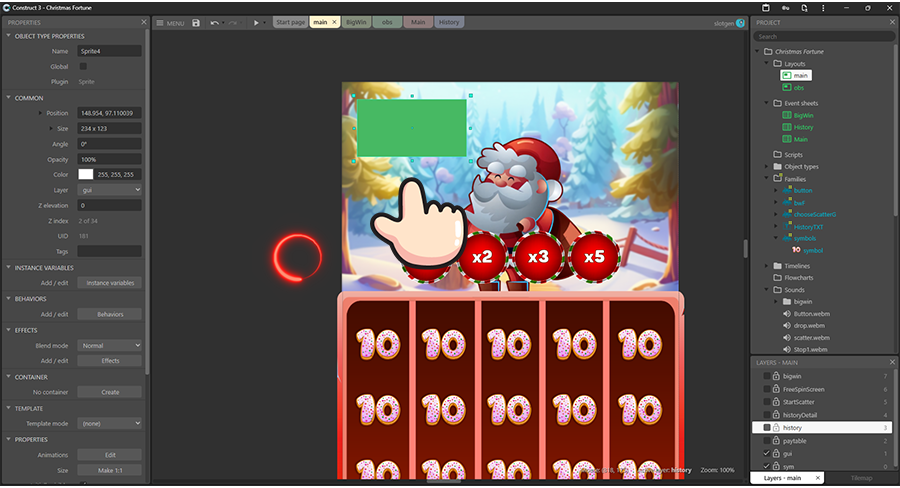Expand the Timelines folder
This screenshot has height=488, width=900.
pos(767,265)
